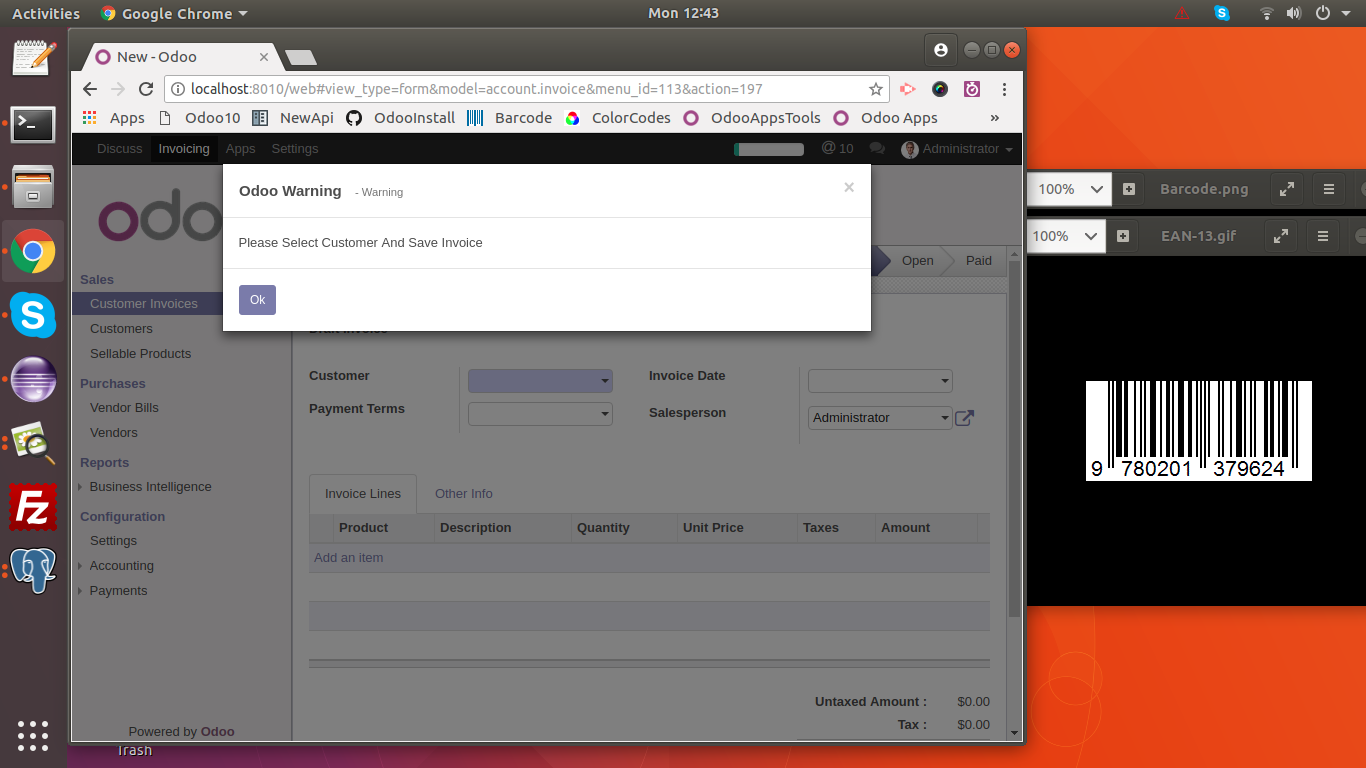Click the Chrome back arrow
1366x768 pixels.
(90, 89)
